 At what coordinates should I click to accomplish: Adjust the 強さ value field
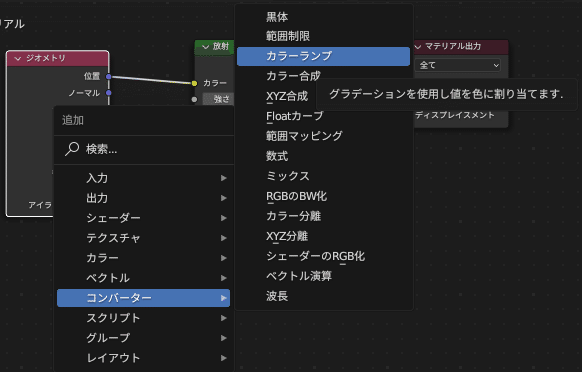pyautogui.click(x=219, y=99)
